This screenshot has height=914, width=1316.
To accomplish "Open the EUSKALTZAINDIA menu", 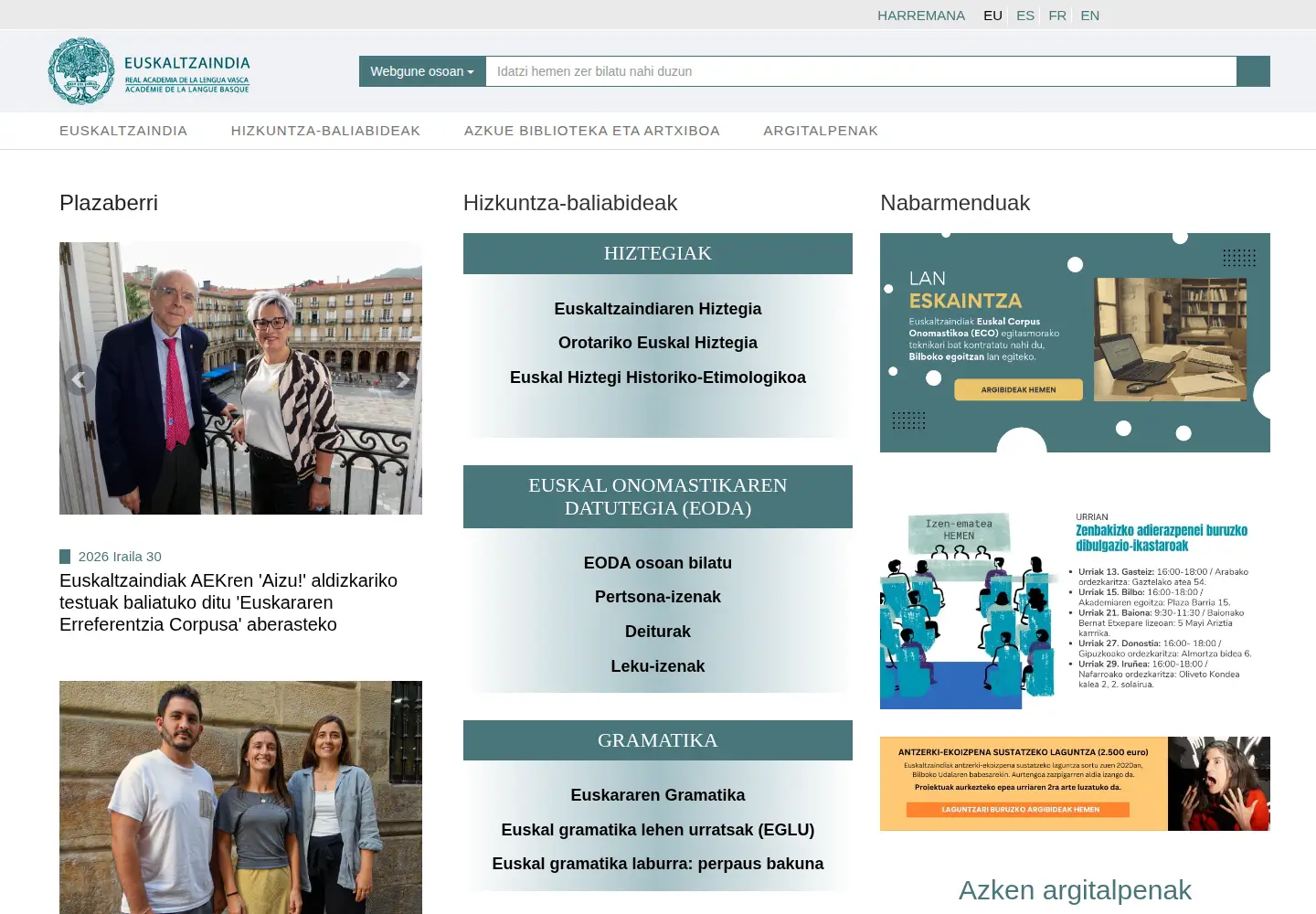I will pos(123,131).
